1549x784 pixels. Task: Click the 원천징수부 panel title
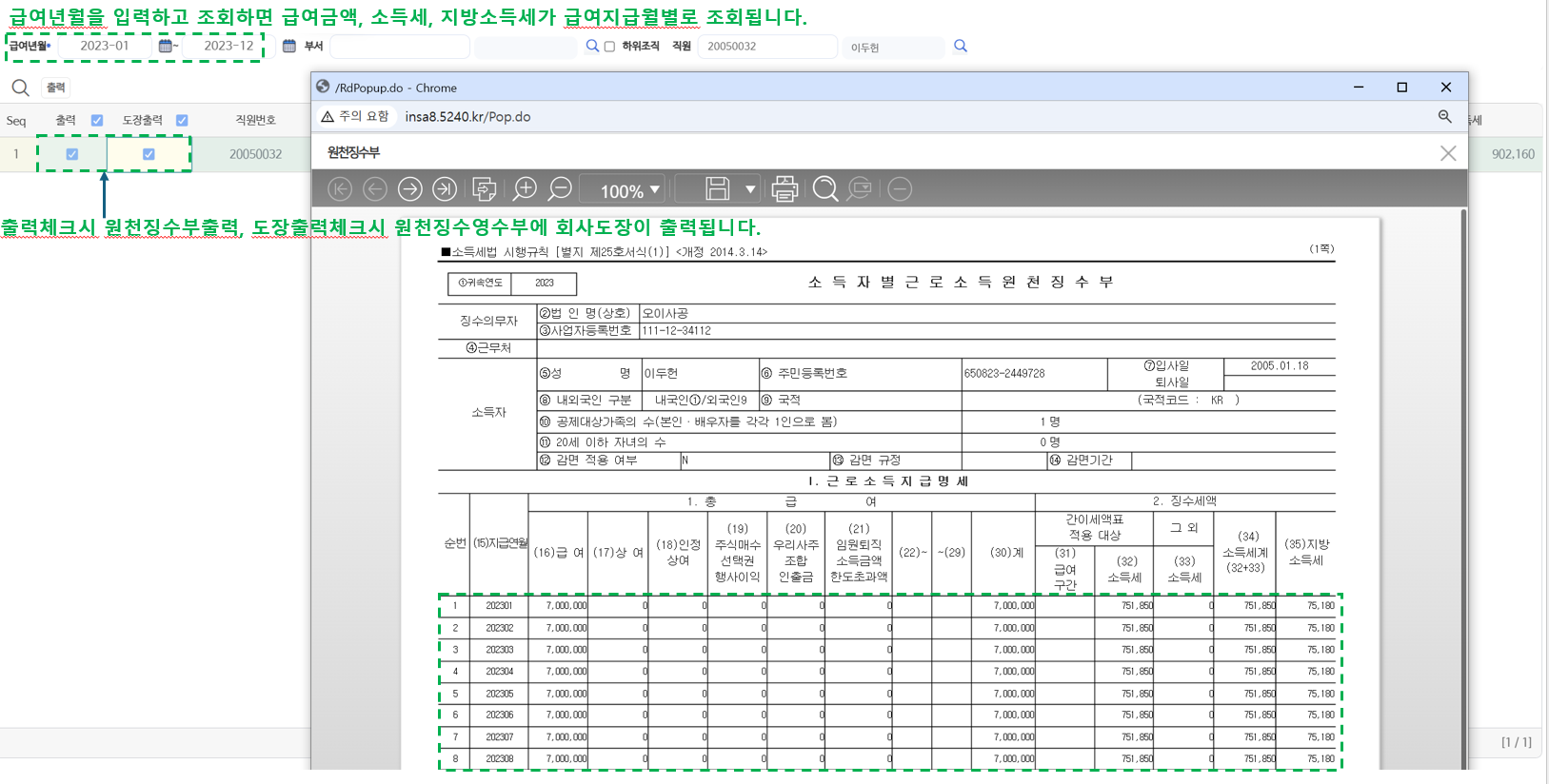point(353,152)
